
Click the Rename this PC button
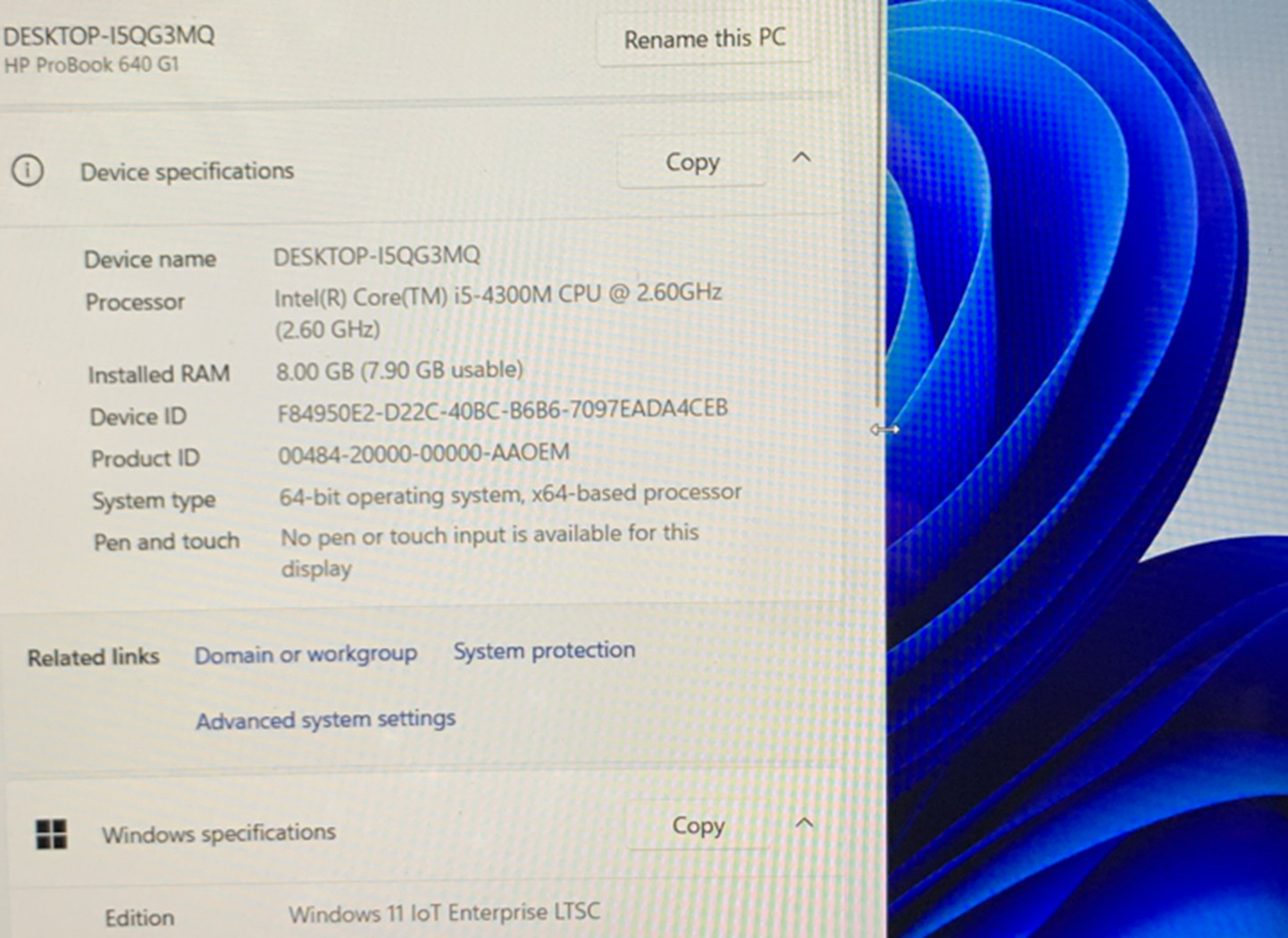[x=704, y=39]
